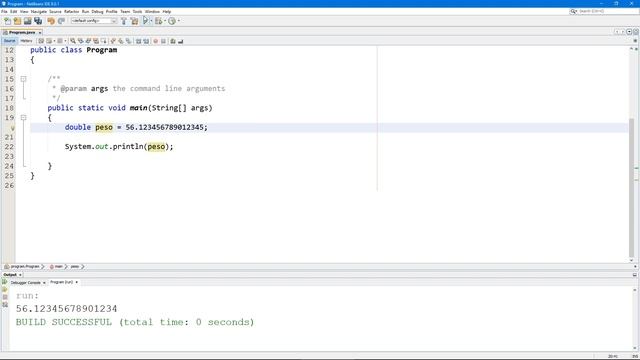Open the Edit menu

click(x=13, y=11)
